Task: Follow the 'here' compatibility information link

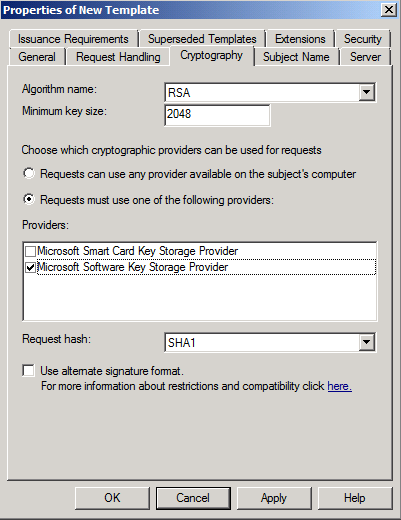Action: point(339,386)
